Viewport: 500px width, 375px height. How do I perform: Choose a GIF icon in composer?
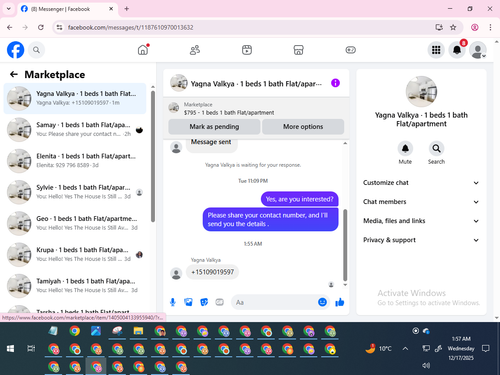click(219, 302)
